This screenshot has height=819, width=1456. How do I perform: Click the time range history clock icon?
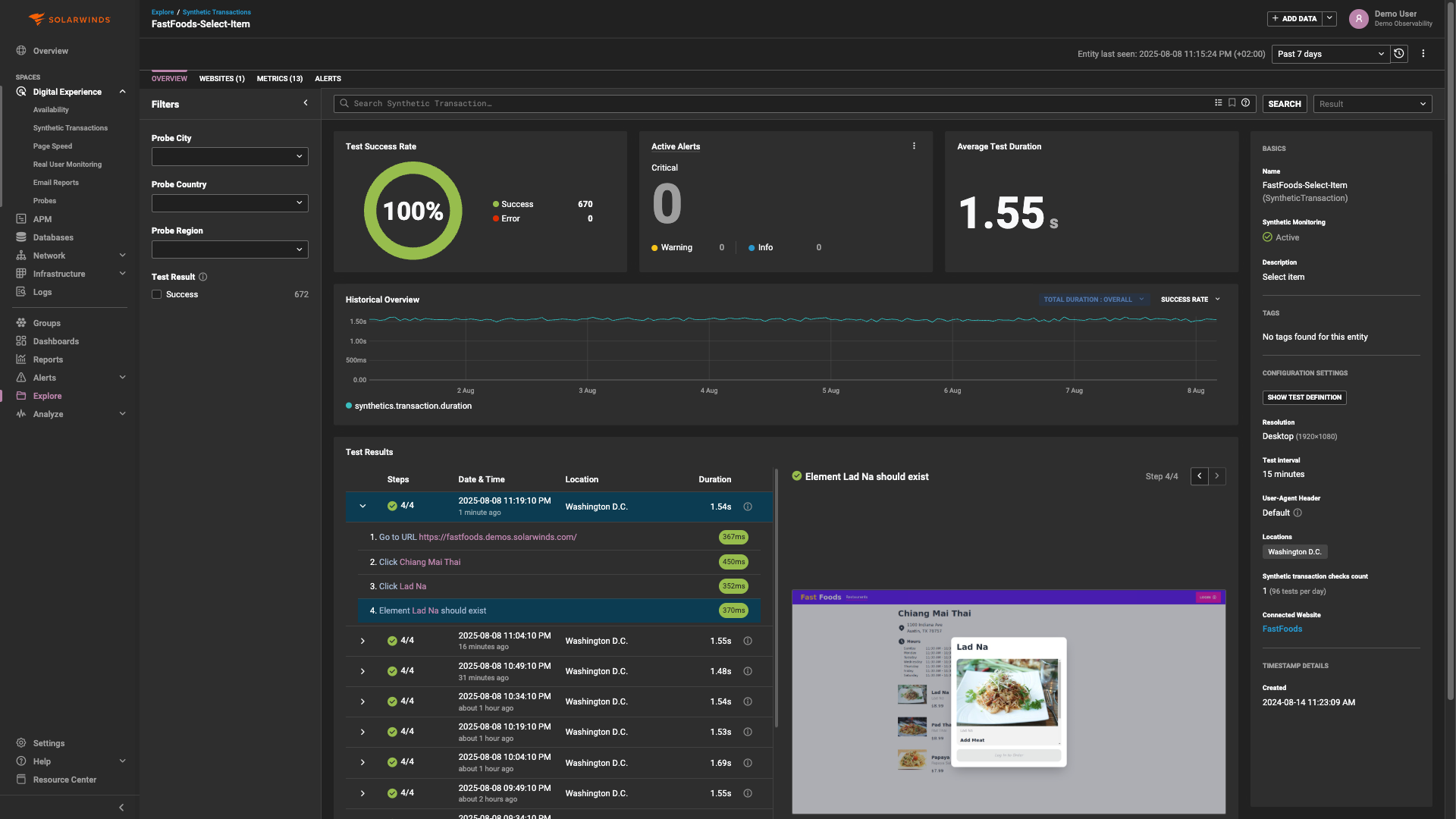point(1399,54)
